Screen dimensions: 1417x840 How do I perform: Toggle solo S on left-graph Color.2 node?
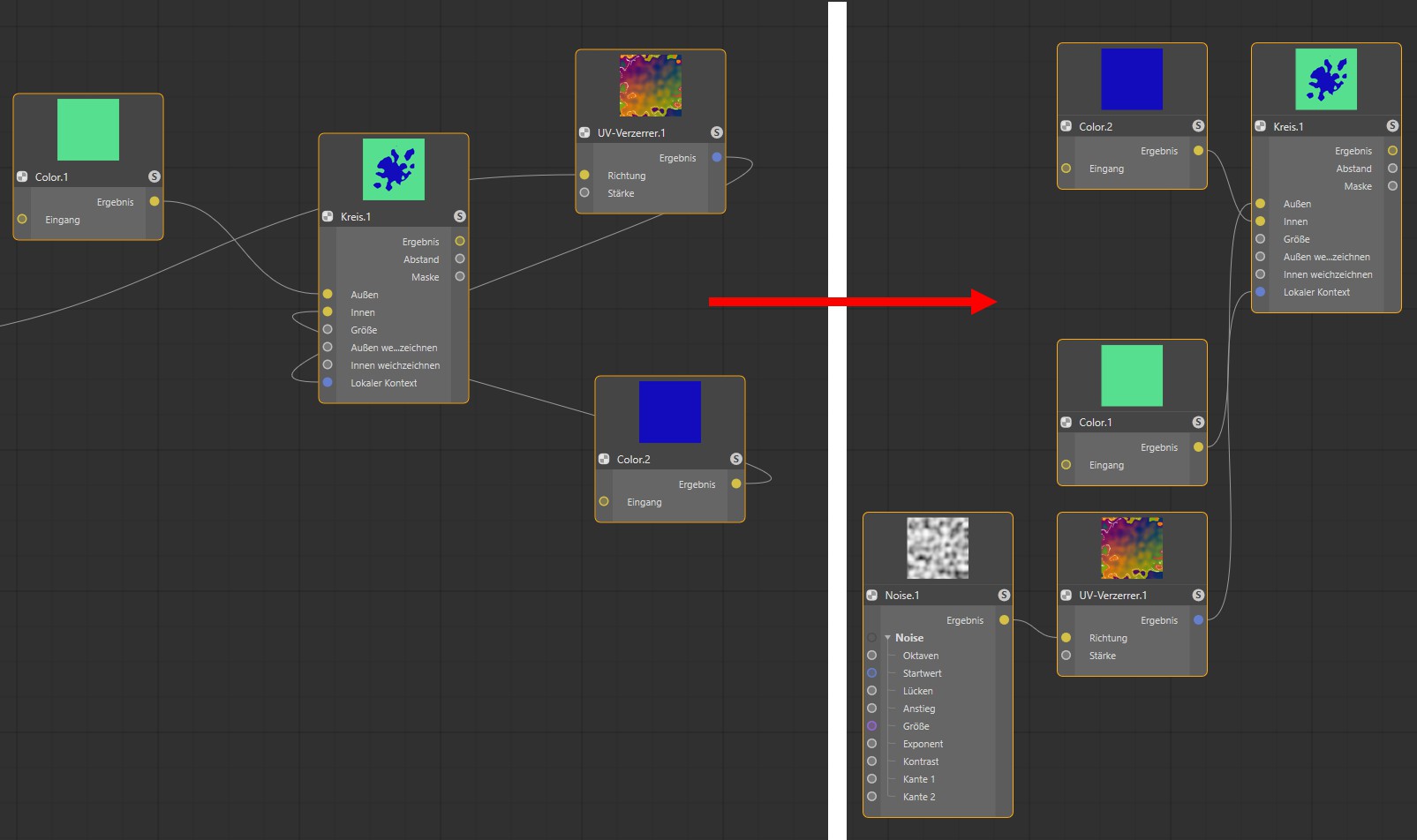coord(736,459)
